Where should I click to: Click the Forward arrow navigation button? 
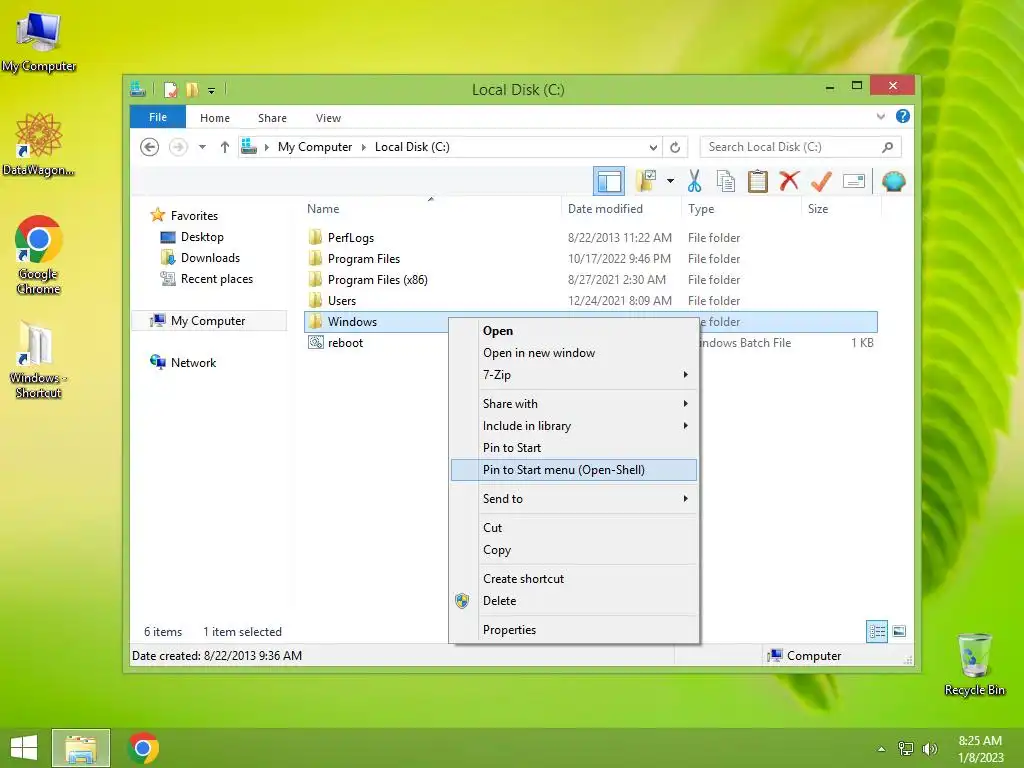(178, 147)
